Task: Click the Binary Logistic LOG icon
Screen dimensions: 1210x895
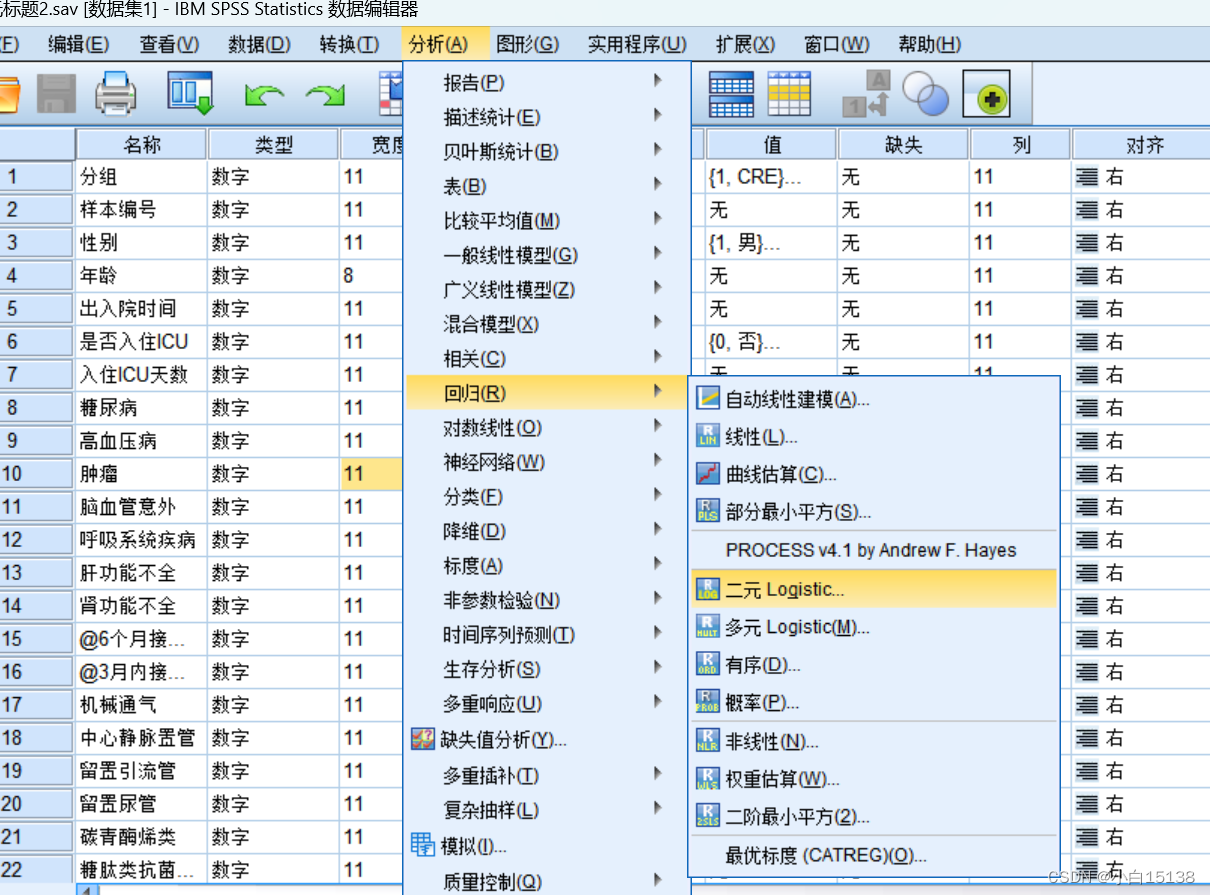Action: click(708, 589)
